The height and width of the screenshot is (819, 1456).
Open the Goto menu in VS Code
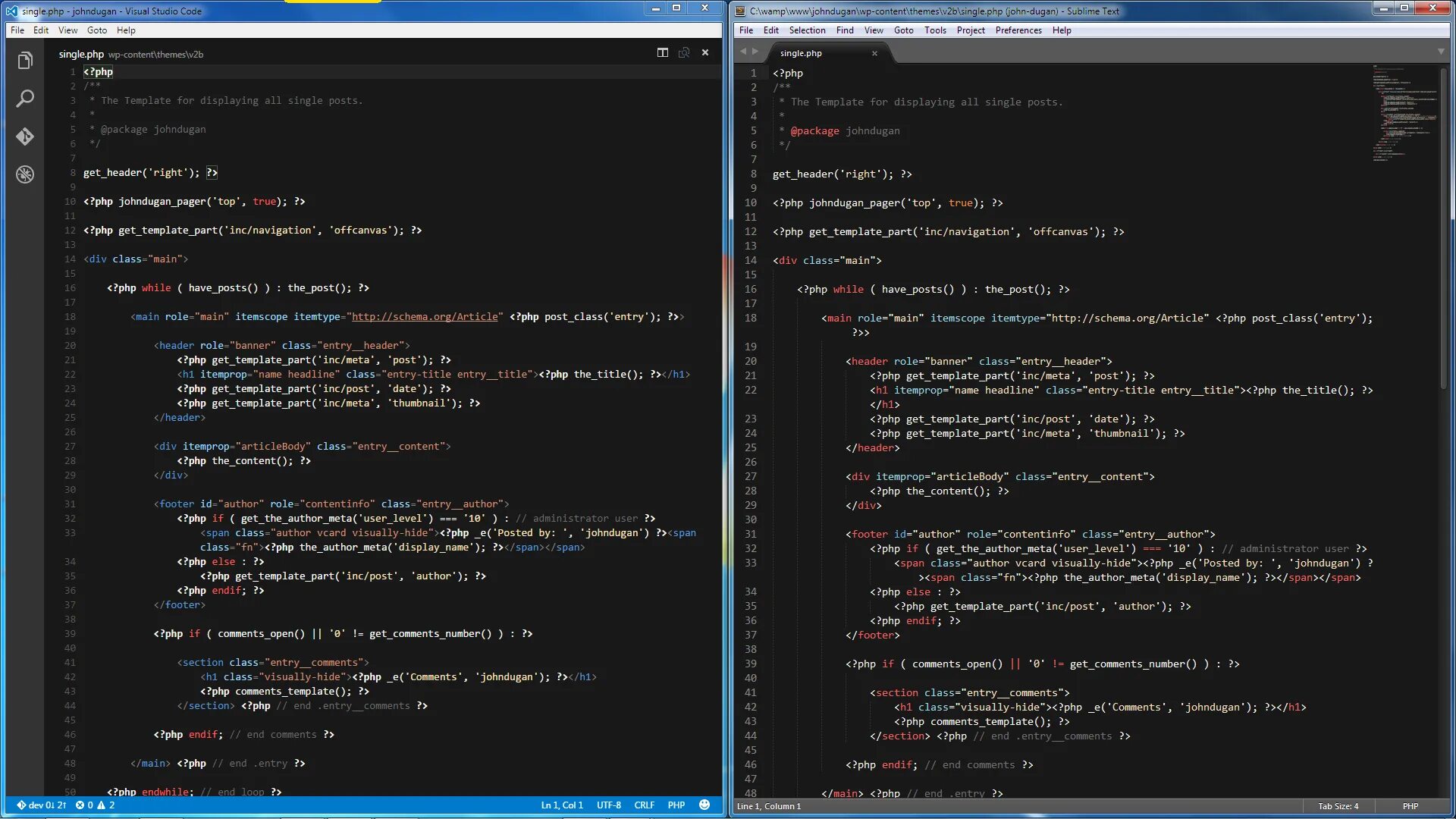[x=97, y=30]
